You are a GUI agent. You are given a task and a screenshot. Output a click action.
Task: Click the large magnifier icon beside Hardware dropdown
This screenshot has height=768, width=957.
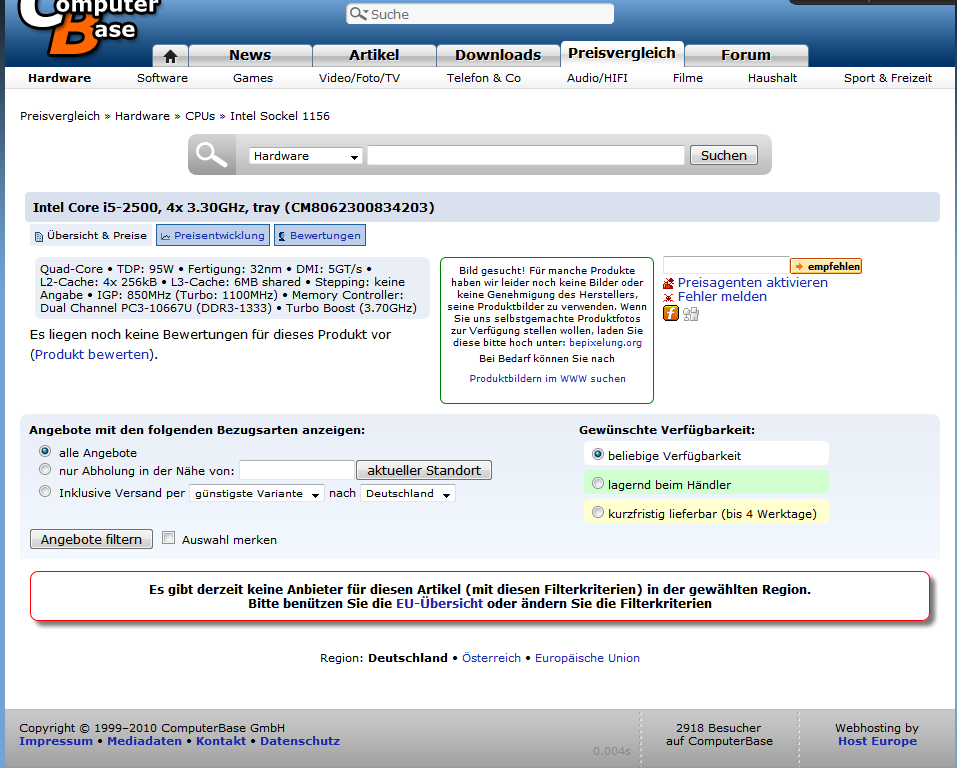pos(211,155)
